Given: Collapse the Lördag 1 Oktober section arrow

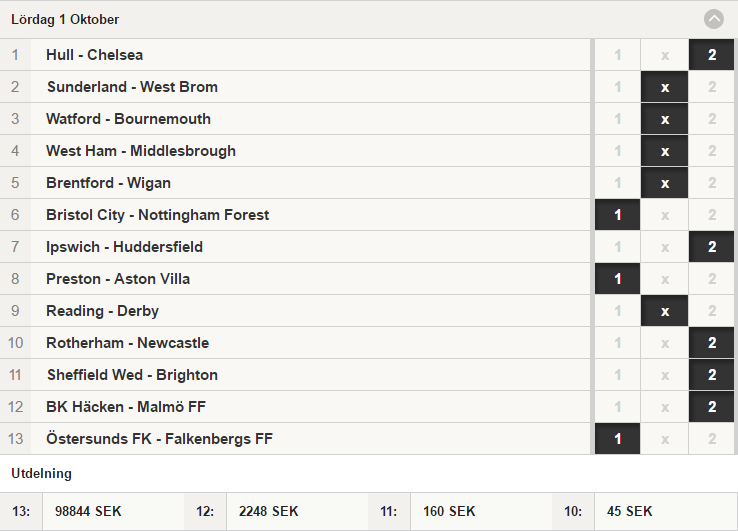Looking at the screenshot, I should pos(714,19).
